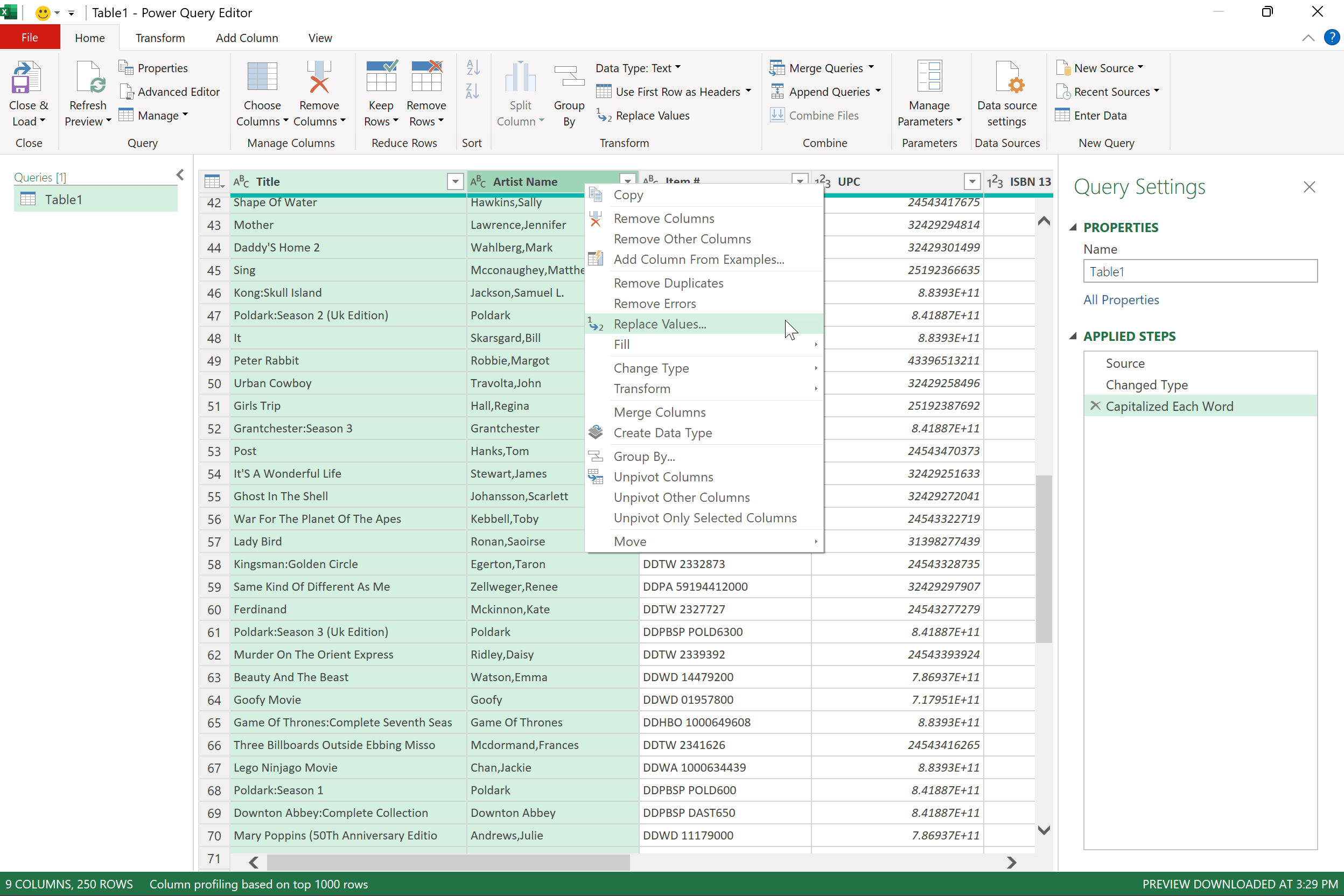The width and height of the screenshot is (1344, 896).
Task: Collapse the APPLIED STEPS section
Action: (x=1075, y=336)
